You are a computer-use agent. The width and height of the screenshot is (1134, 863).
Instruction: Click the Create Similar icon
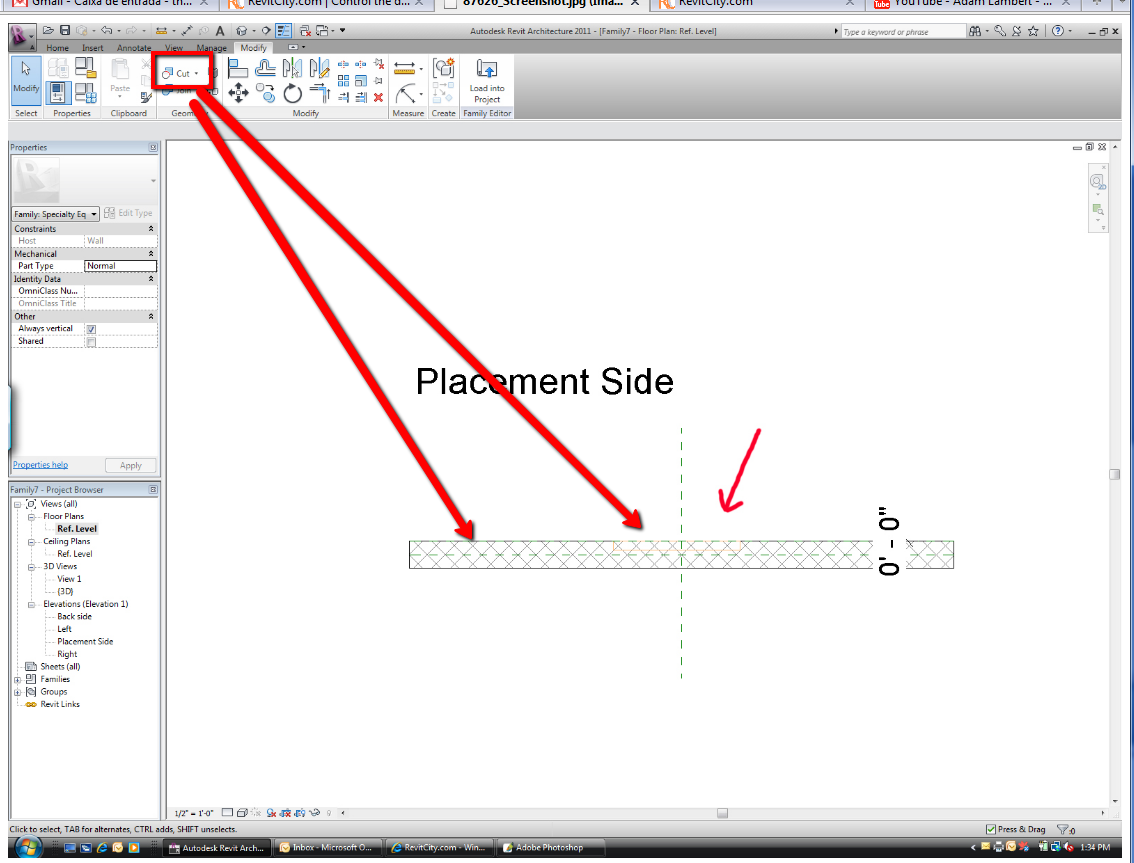(443, 69)
